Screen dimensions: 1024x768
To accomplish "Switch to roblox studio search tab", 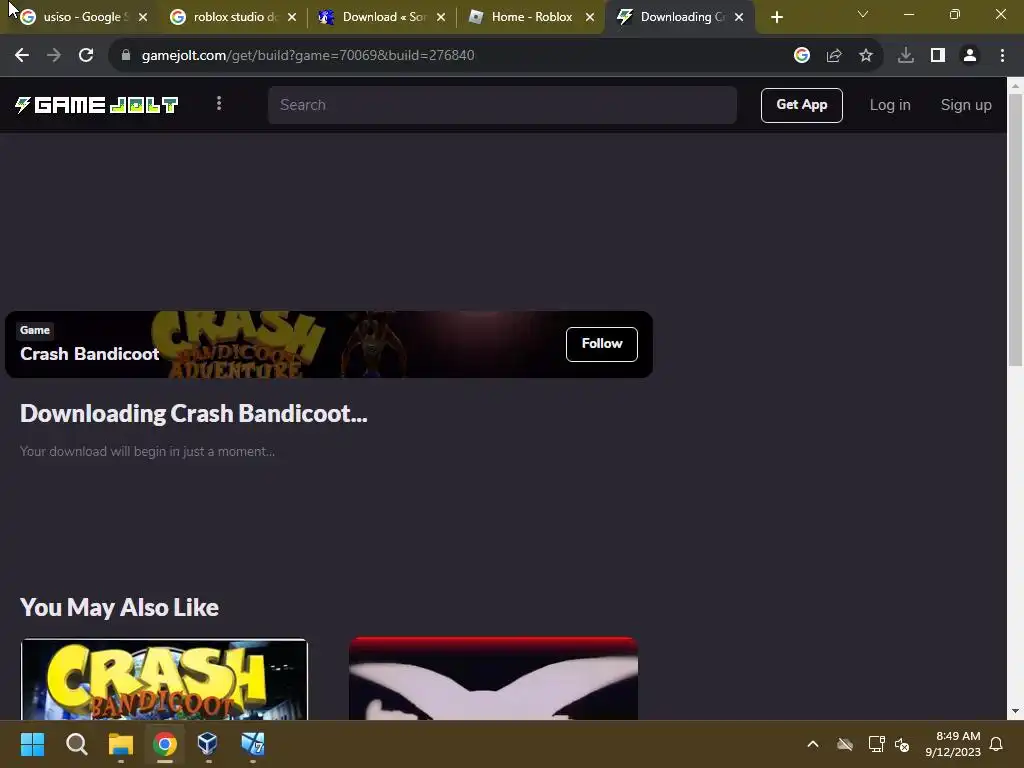I will 229,17.
